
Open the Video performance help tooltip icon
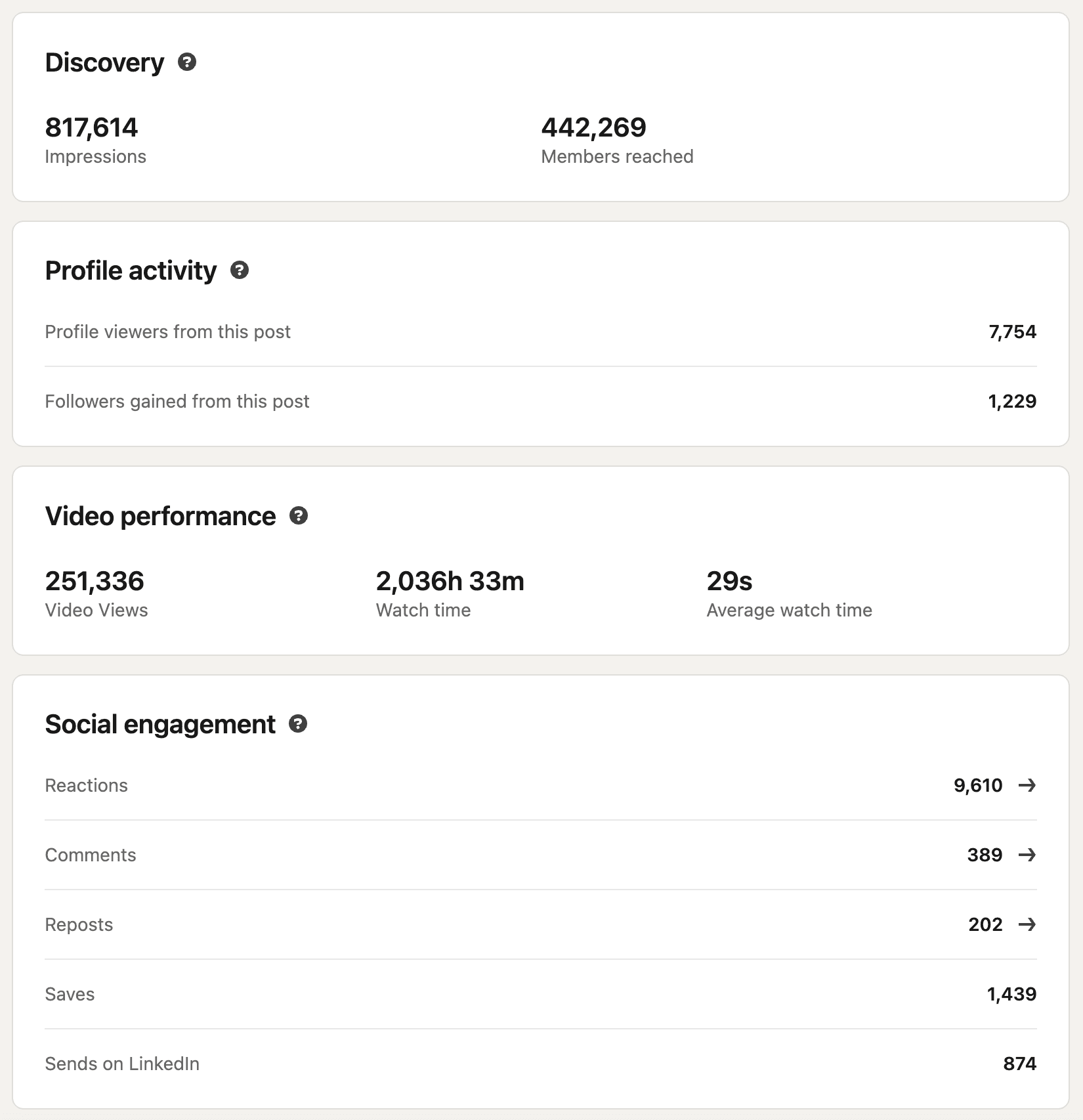[x=299, y=515]
